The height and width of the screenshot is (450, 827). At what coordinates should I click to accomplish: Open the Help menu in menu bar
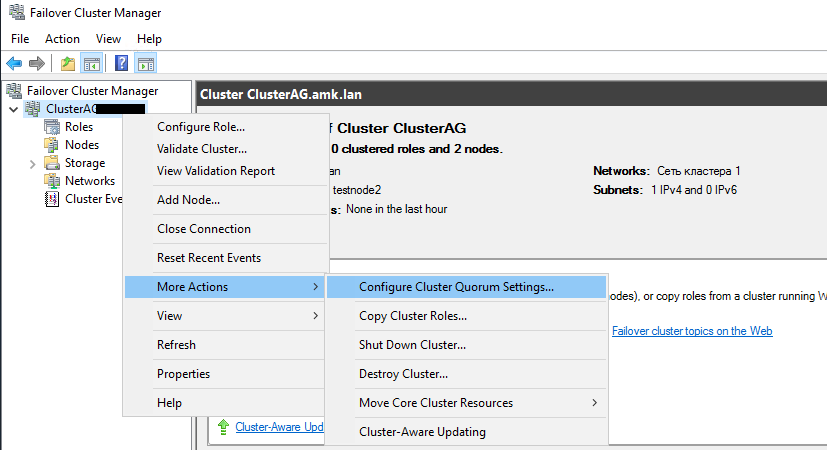pos(149,39)
